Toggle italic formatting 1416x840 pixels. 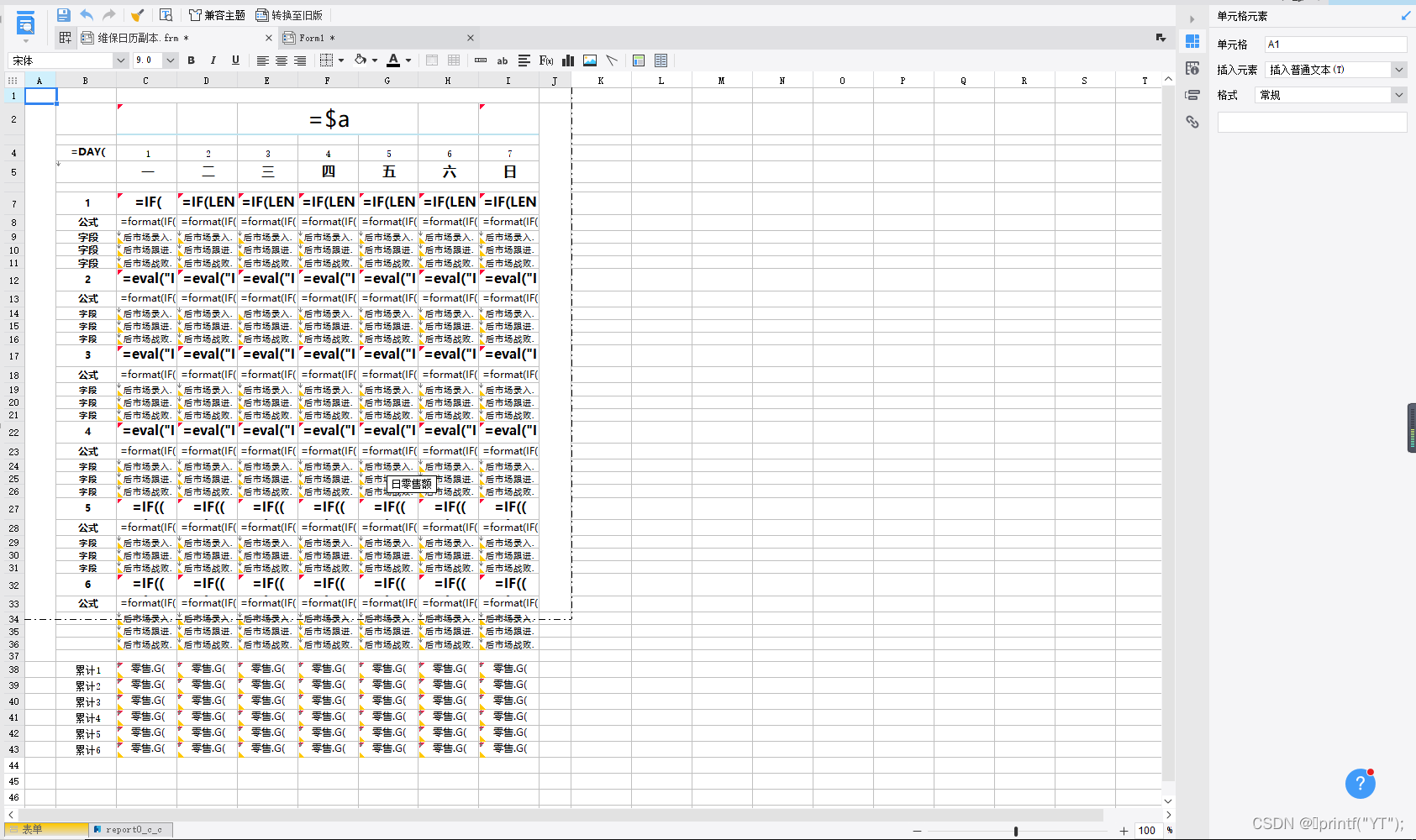[213, 60]
